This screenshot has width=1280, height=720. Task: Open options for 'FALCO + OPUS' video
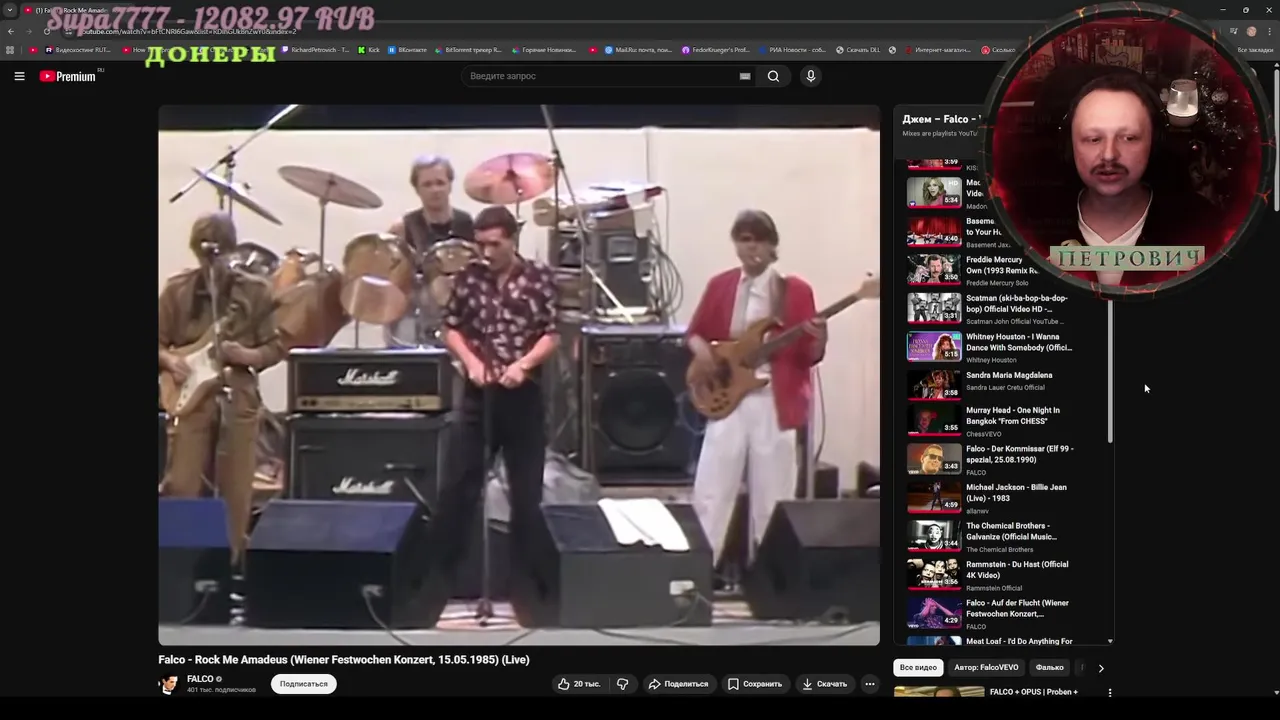pyautogui.click(x=1109, y=692)
